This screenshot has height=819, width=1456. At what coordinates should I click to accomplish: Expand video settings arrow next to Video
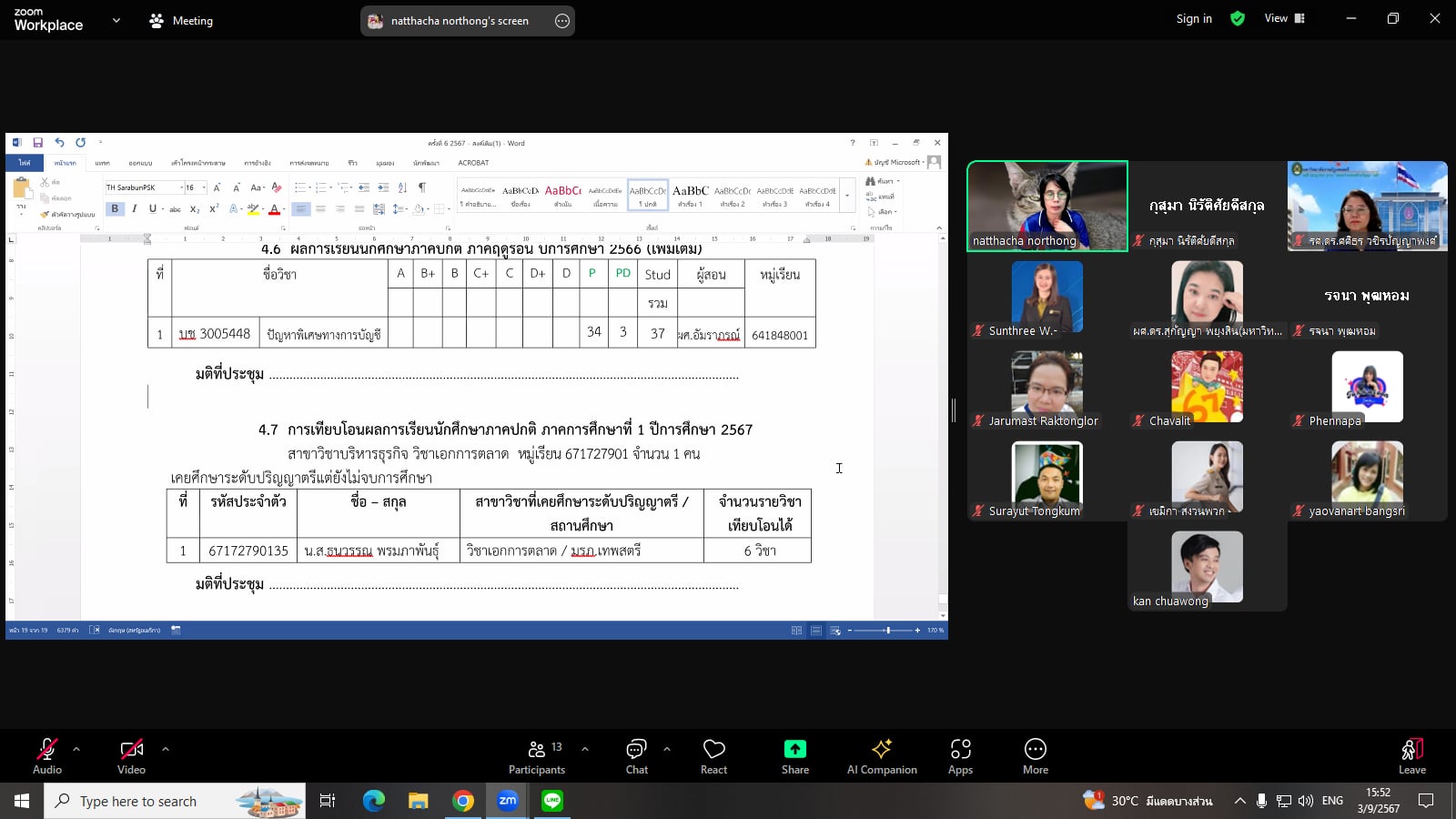tap(166, 749)
